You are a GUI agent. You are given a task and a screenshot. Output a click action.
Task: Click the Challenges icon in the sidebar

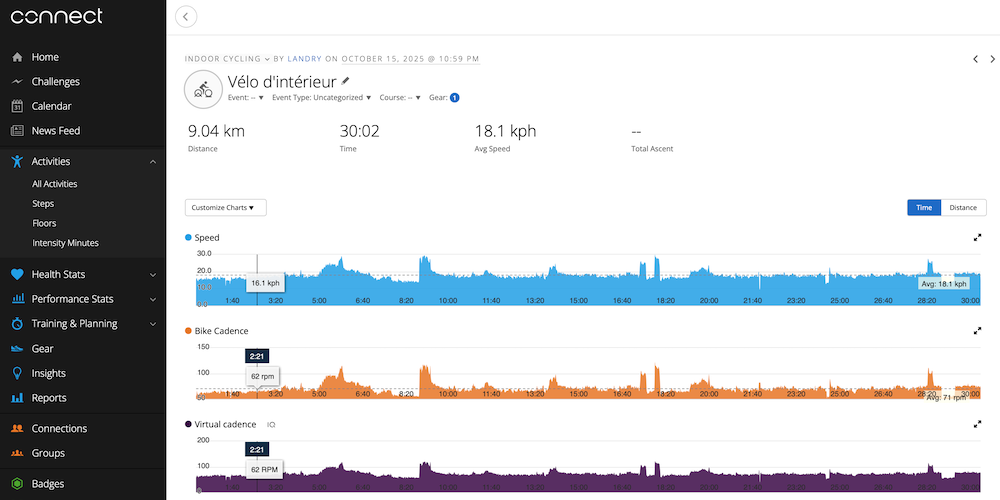tap(18, 82)
